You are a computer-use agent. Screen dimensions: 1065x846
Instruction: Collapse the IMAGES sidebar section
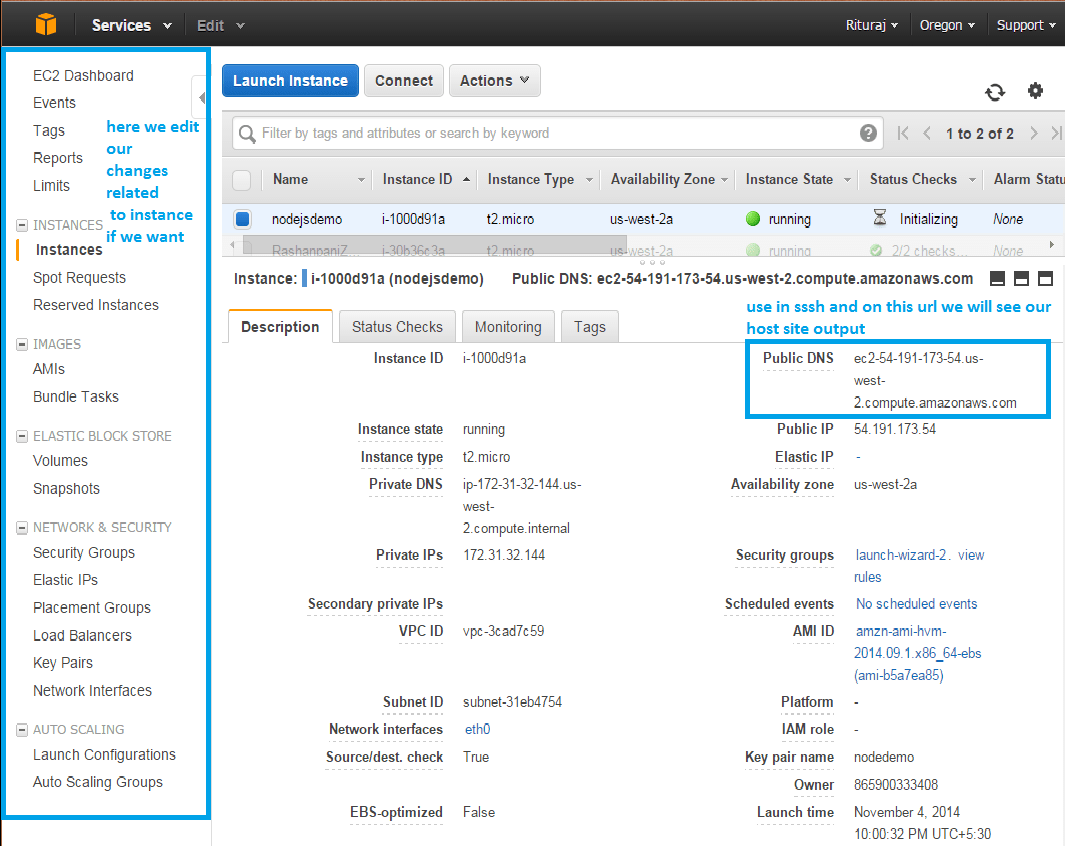coord(22,344)
